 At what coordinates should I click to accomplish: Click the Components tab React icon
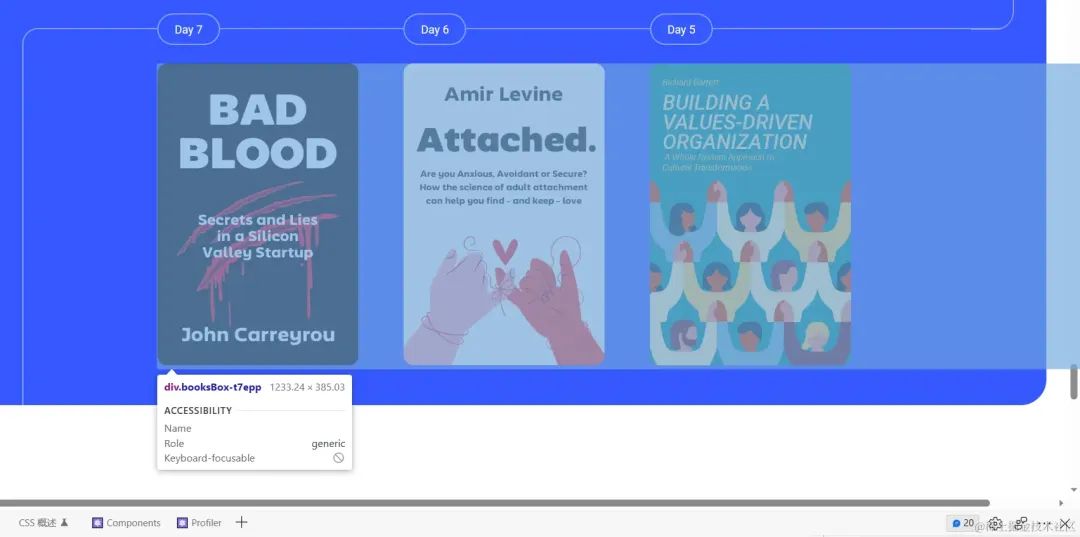click(x=97, y=523)
